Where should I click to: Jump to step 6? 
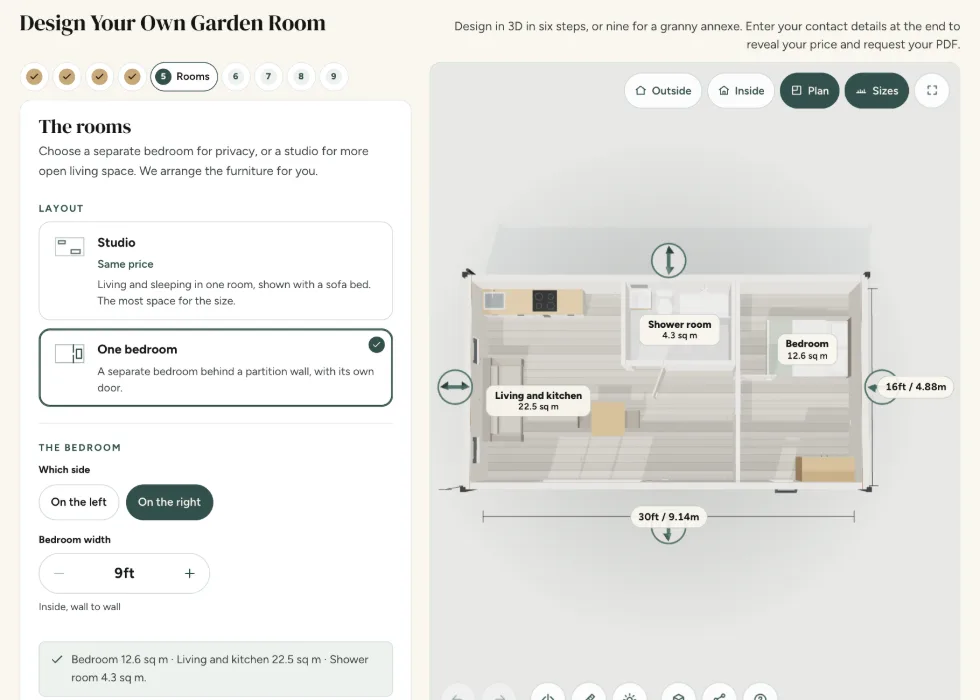[x=236, y=77]
